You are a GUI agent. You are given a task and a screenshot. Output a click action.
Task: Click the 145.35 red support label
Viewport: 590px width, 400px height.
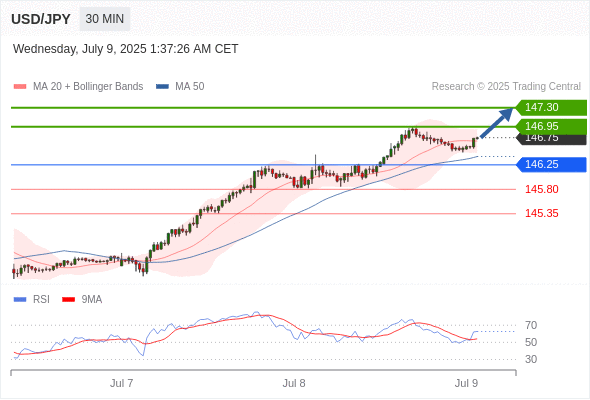[541, 213]
